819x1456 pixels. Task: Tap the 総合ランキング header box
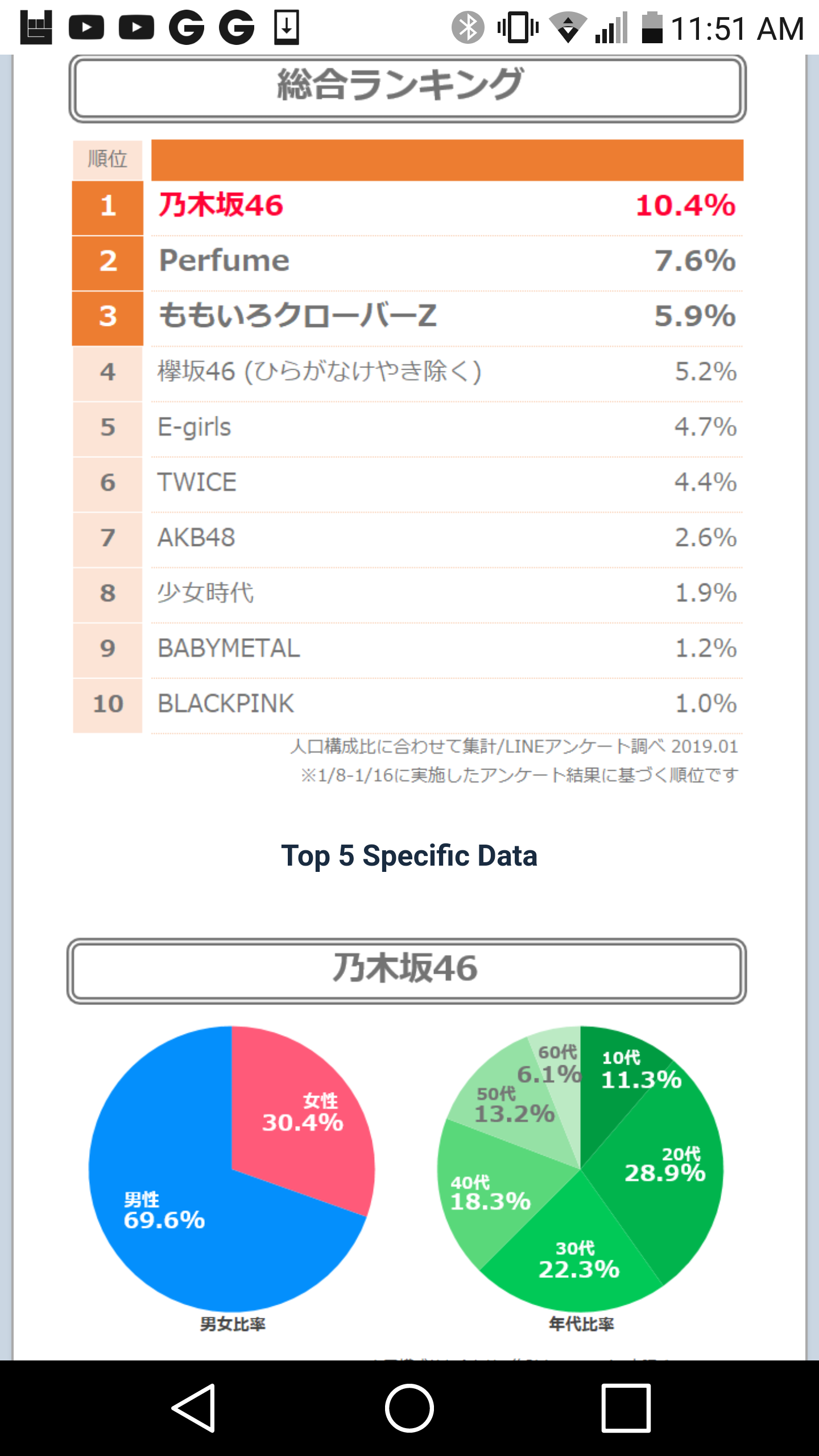click(407, 89)
